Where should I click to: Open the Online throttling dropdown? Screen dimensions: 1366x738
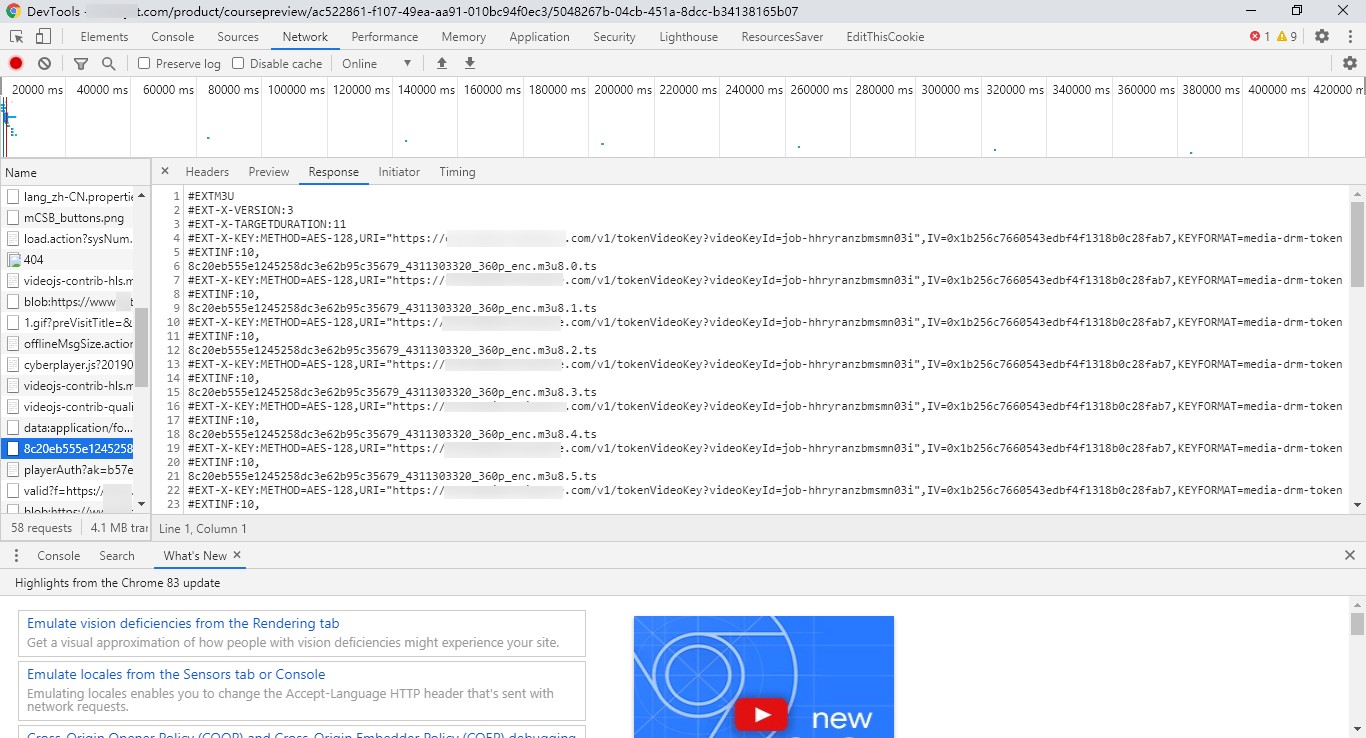click(x=377, y=63)
